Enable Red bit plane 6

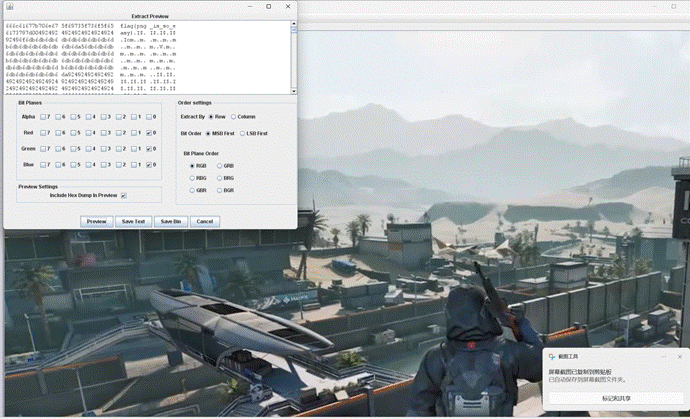click(58, 133)
